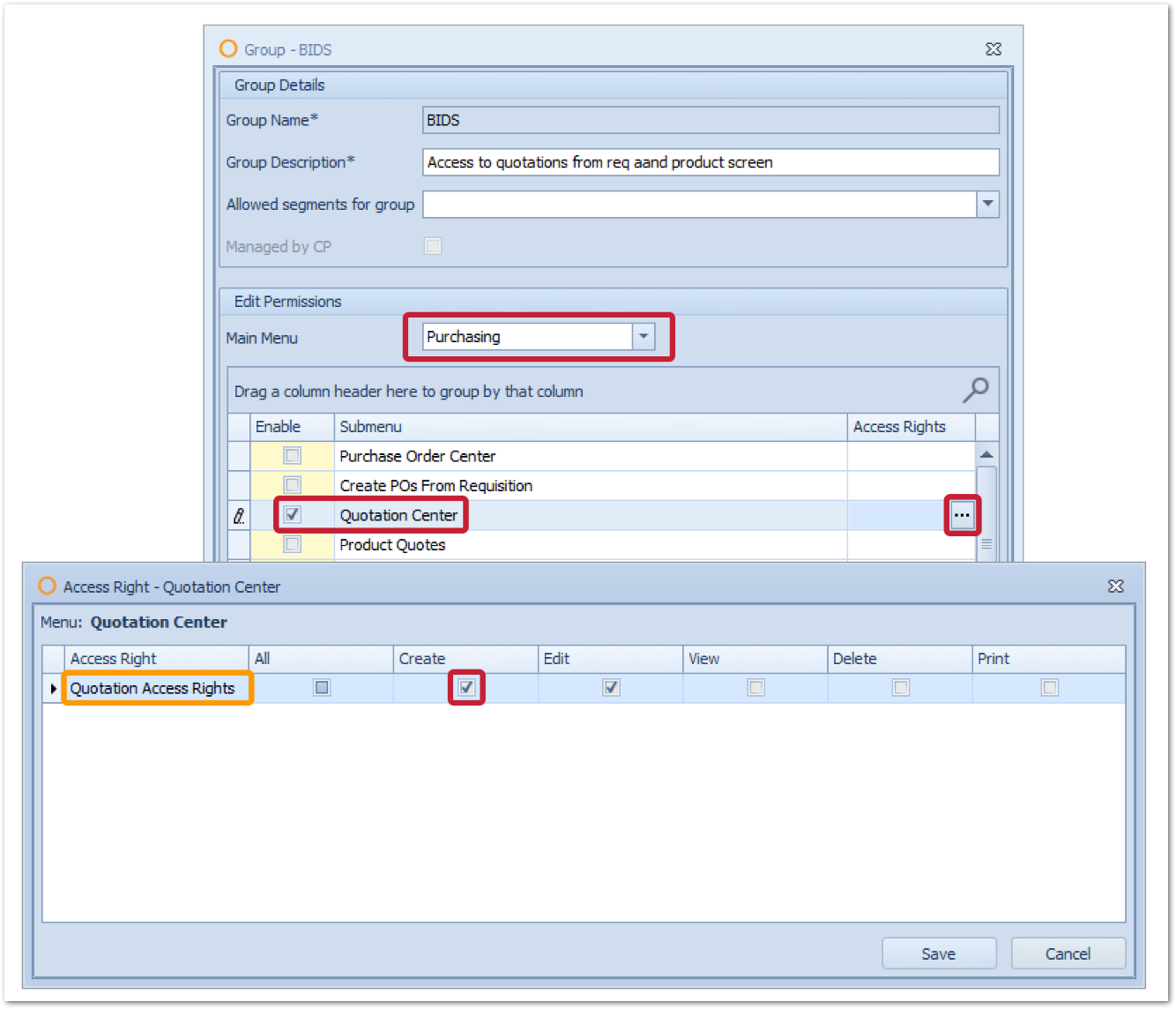Open the Allowed segments for group dropdown

tap(987, 204)
